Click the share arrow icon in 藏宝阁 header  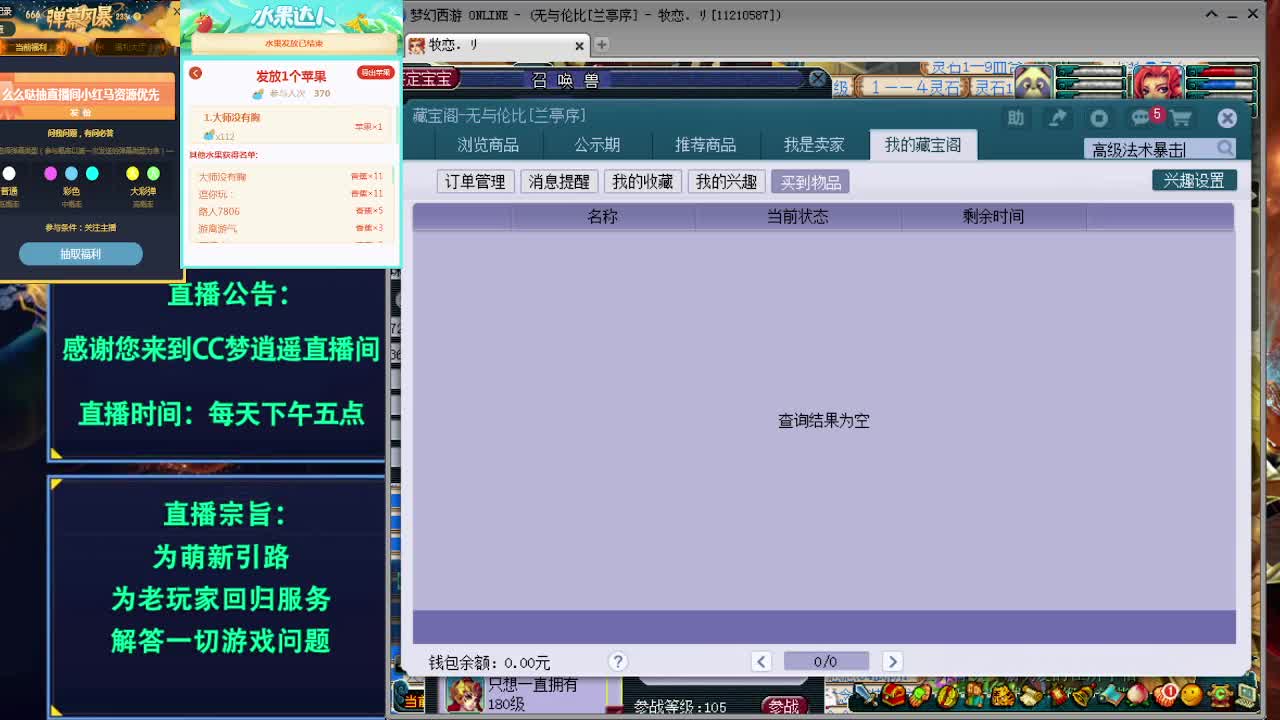point(1057,118)
